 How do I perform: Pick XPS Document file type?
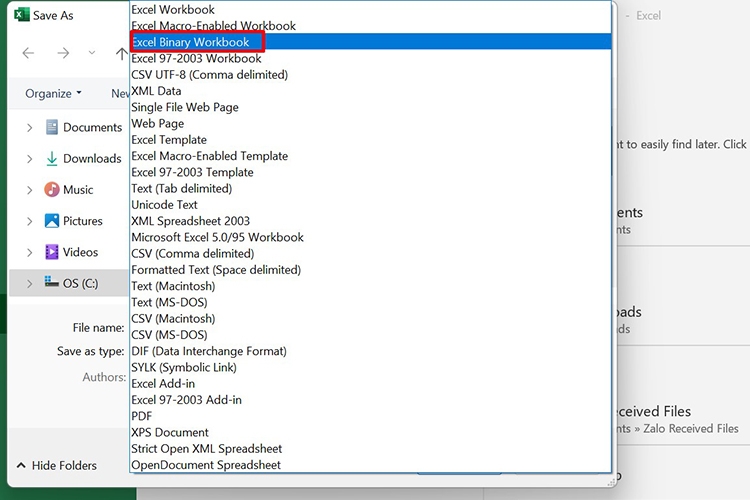(x=370, y=433)
